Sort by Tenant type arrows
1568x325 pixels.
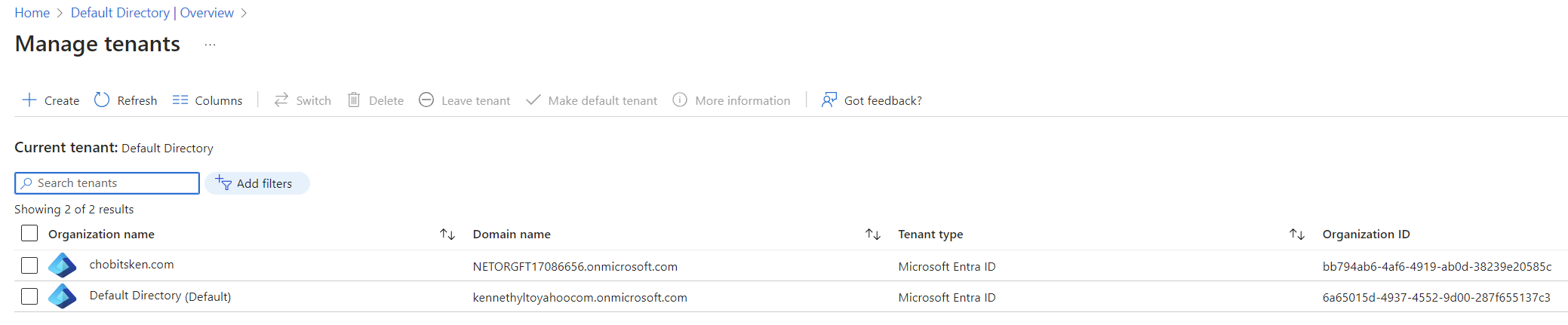coord(1297,235)
